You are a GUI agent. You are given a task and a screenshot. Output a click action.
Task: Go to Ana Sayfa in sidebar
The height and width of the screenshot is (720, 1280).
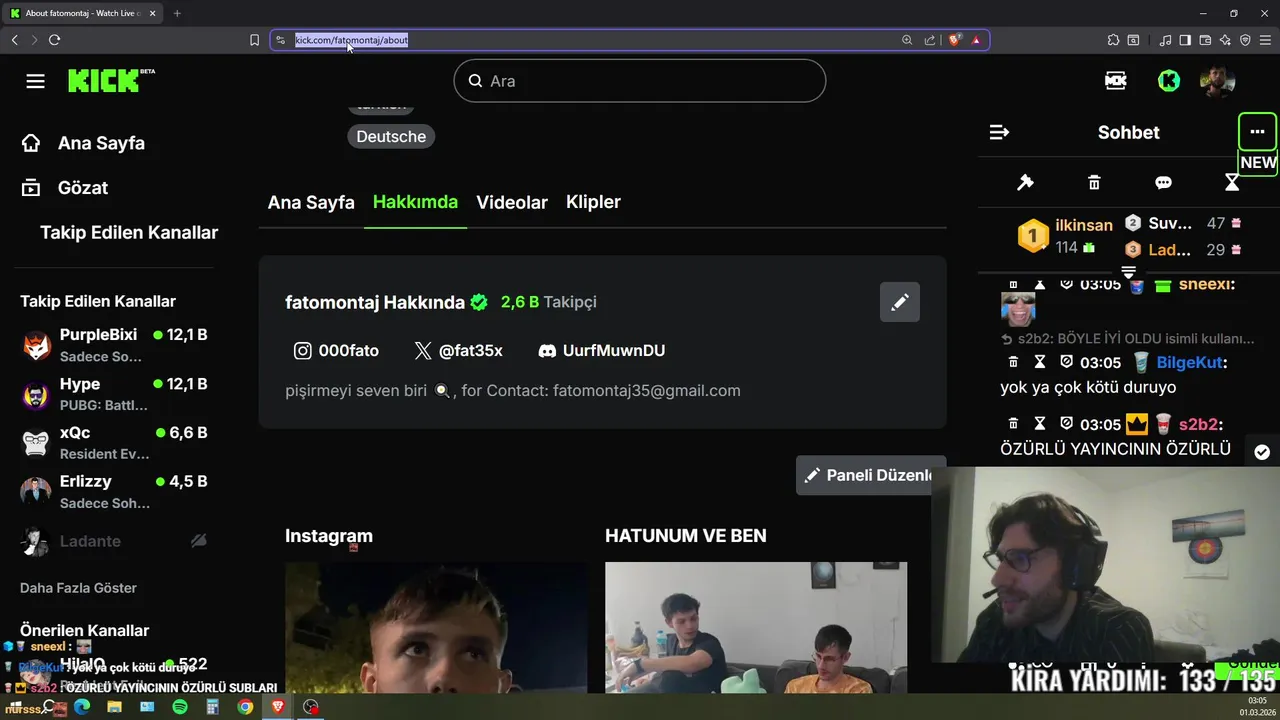click(x=84, y=143)
